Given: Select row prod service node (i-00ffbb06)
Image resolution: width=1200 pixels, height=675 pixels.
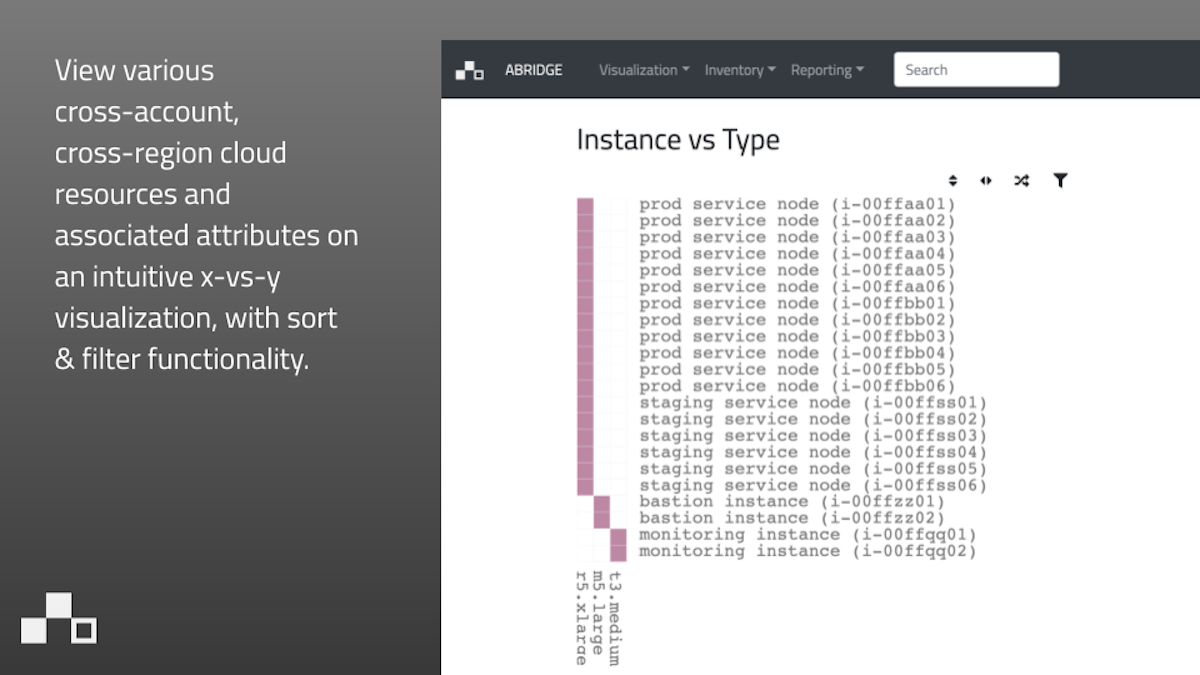Looking at the screenshot, I should coord(797,386).
